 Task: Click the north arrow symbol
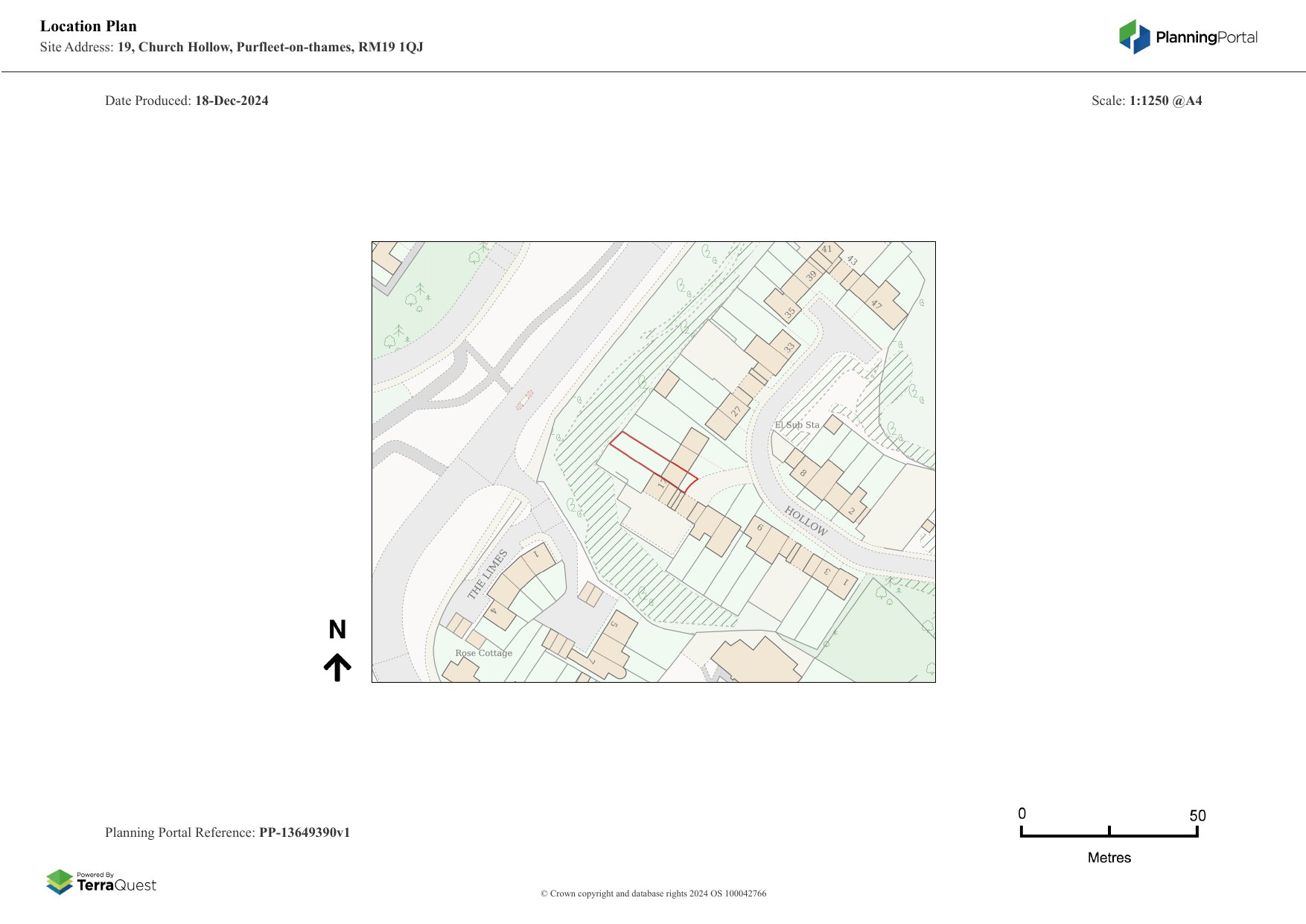click(x=337, y=667)
